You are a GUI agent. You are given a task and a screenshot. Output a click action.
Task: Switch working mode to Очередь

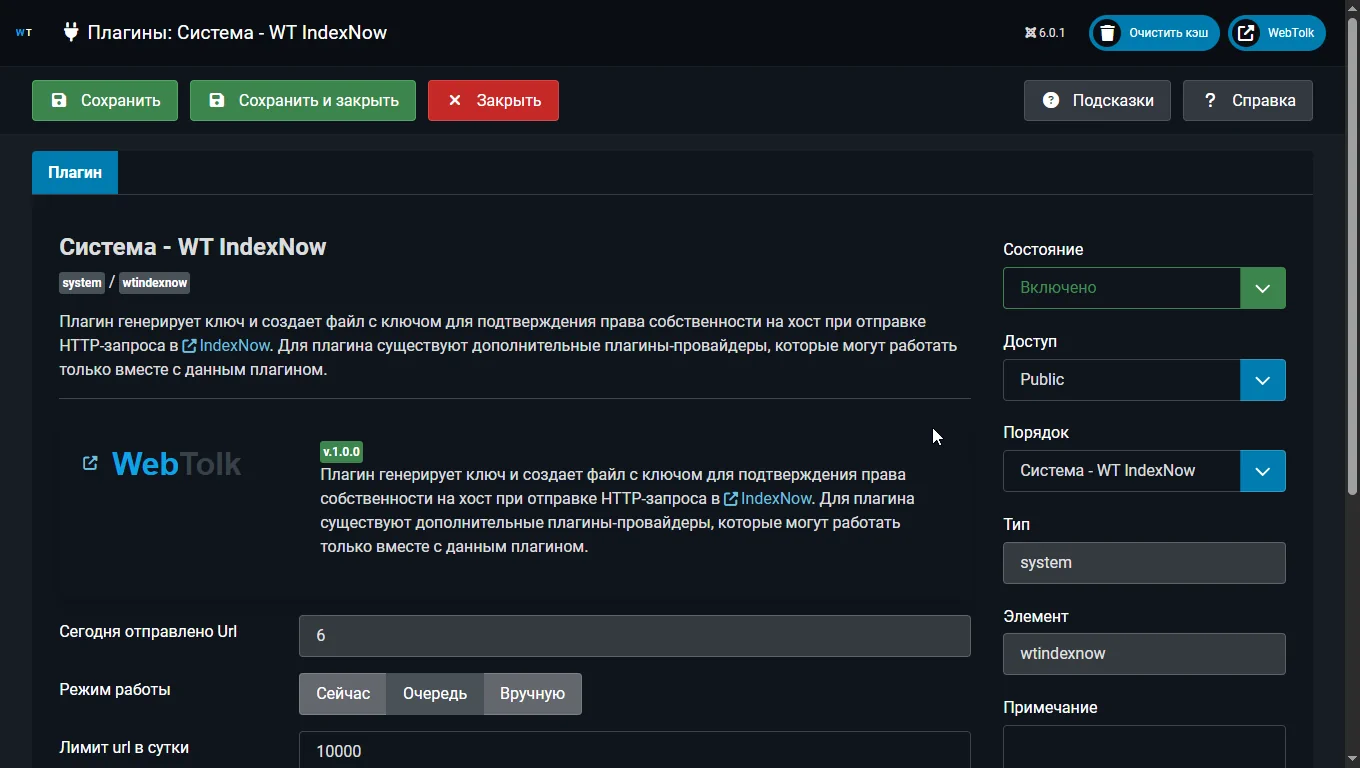click(x=435, y=694)
